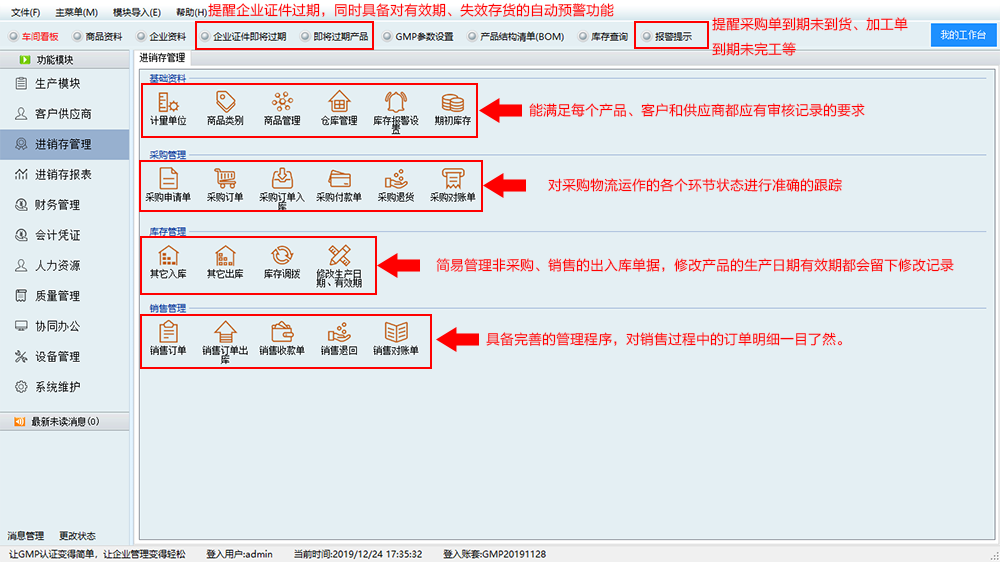This screenshot has height=562, width=1000.
Task: Open the 期初库存 coins icon
Action: pos(453,102)
